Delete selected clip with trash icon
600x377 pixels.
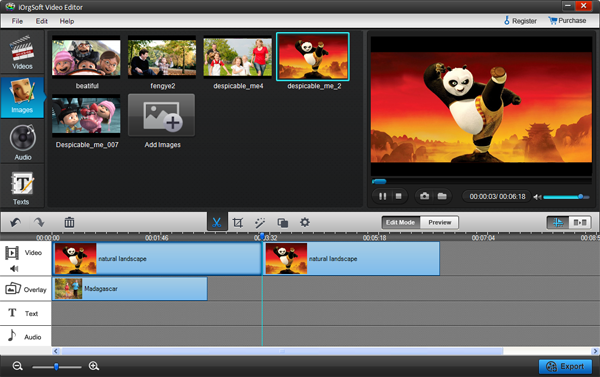click(x=69, y=222)
